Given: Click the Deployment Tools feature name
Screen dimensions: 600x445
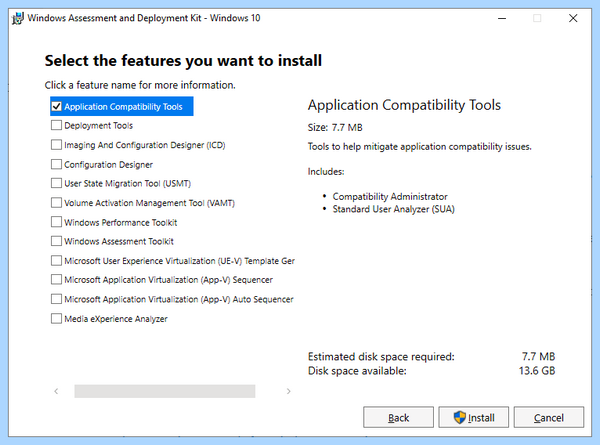Looking at the screenshot, I should 98,126.
